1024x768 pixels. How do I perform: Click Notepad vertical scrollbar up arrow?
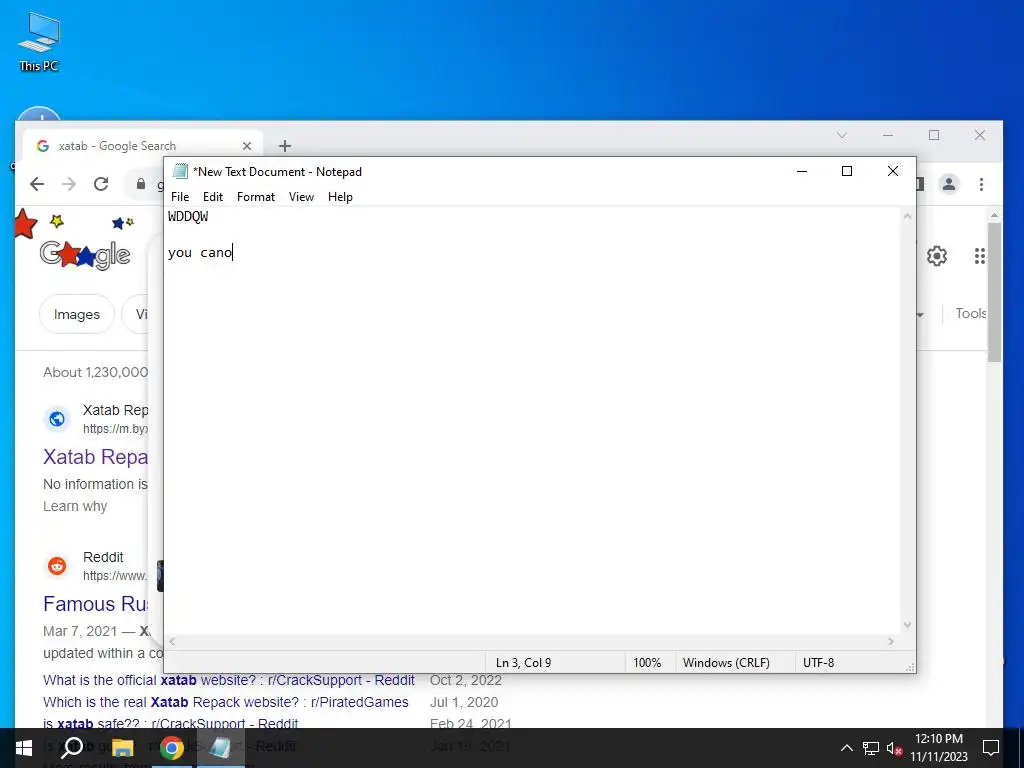tap(907, 216)
